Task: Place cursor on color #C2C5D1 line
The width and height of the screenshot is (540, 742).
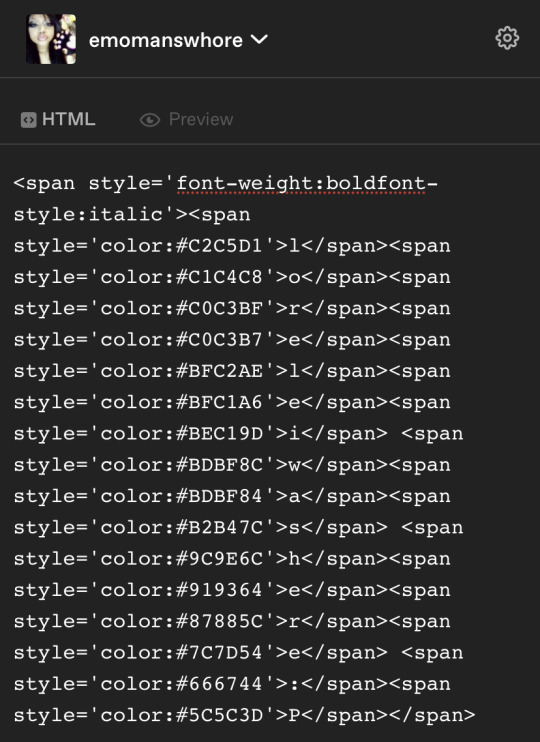Action: click(232, 246)
